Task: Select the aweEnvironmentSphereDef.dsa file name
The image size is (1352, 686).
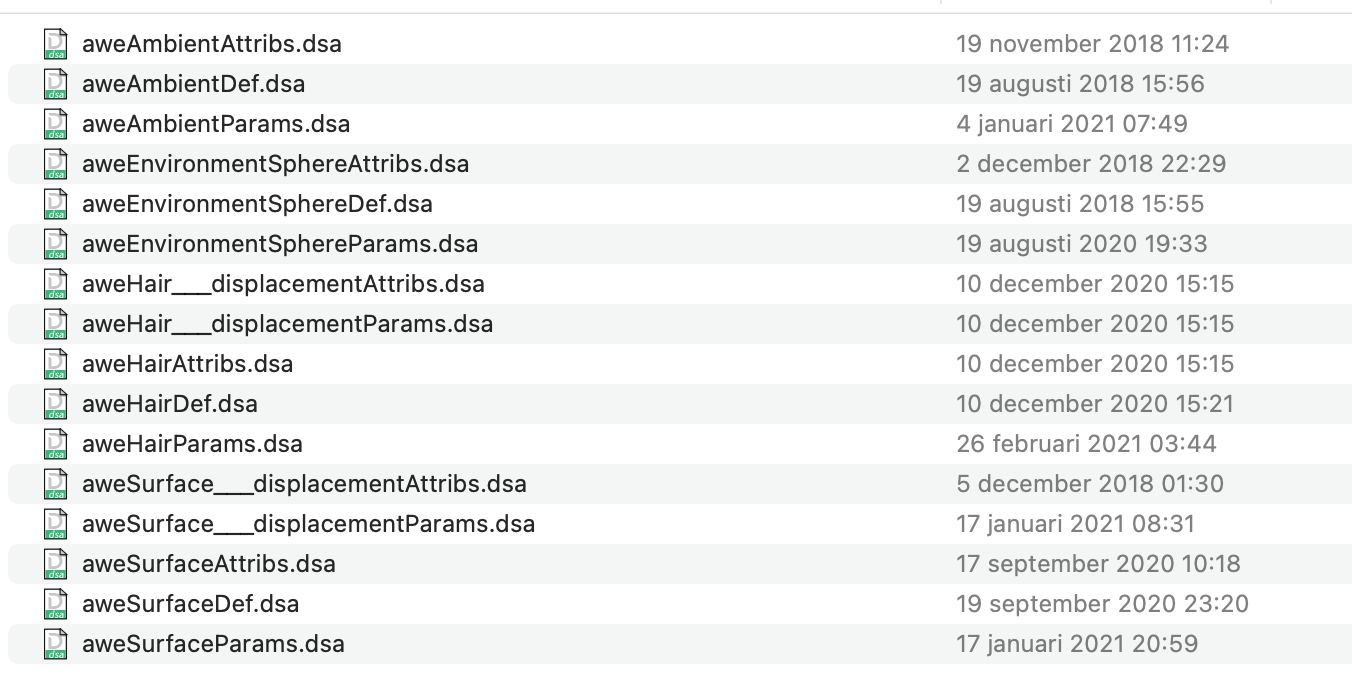Action: pos(257,204)
